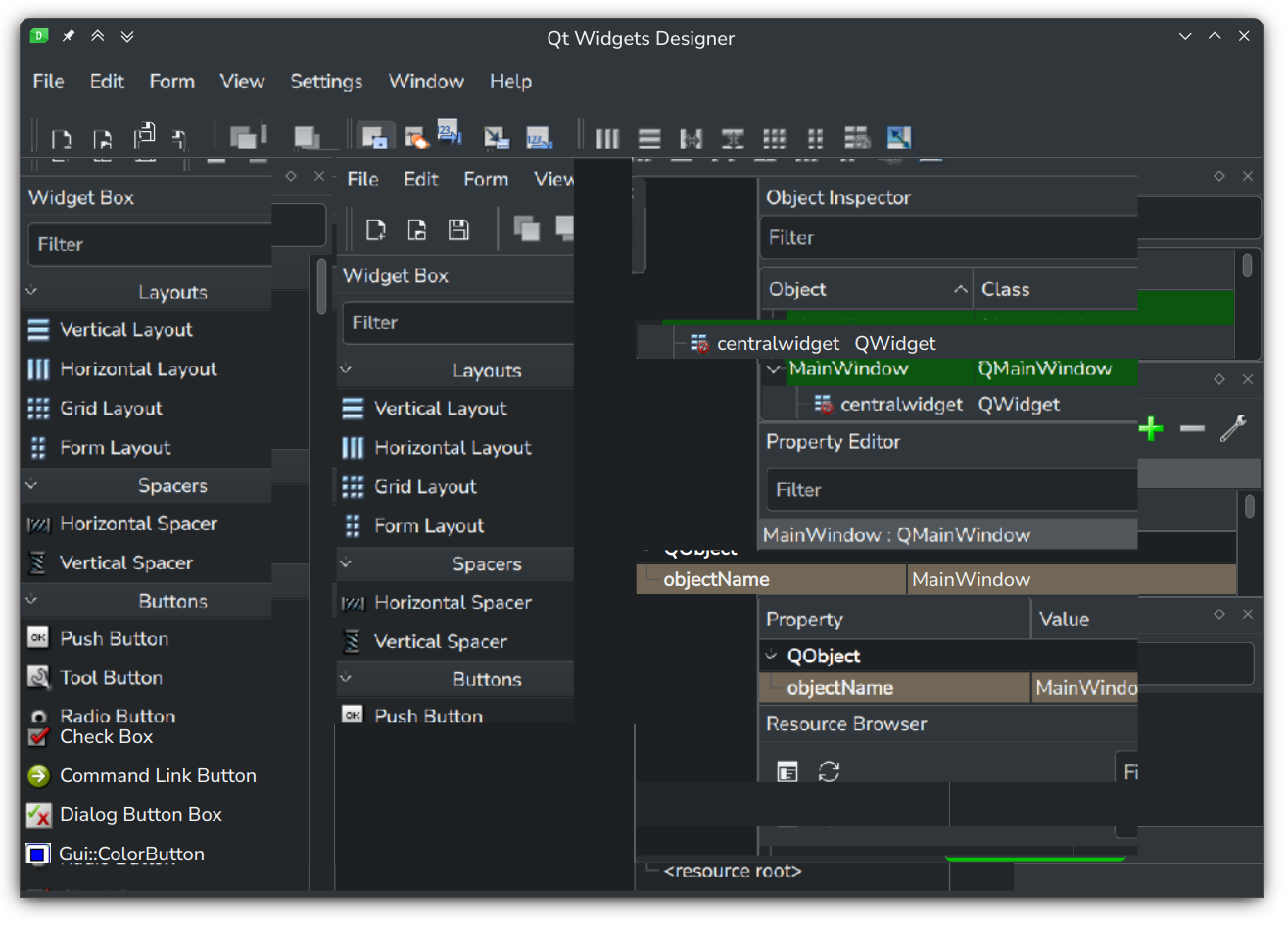
Task: Open Property Editor configuration wrench icon
Action: pos(1233,428)
